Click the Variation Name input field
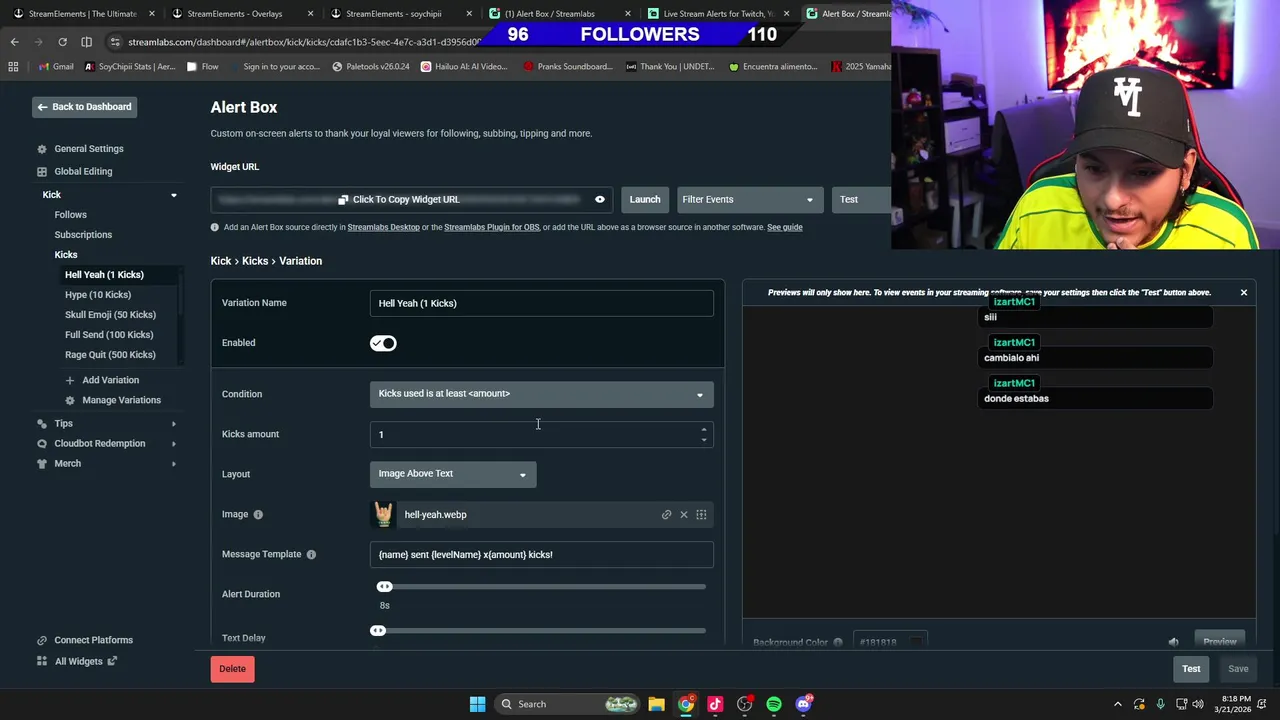The image size is (1280, 720). (x=541, y=303)
